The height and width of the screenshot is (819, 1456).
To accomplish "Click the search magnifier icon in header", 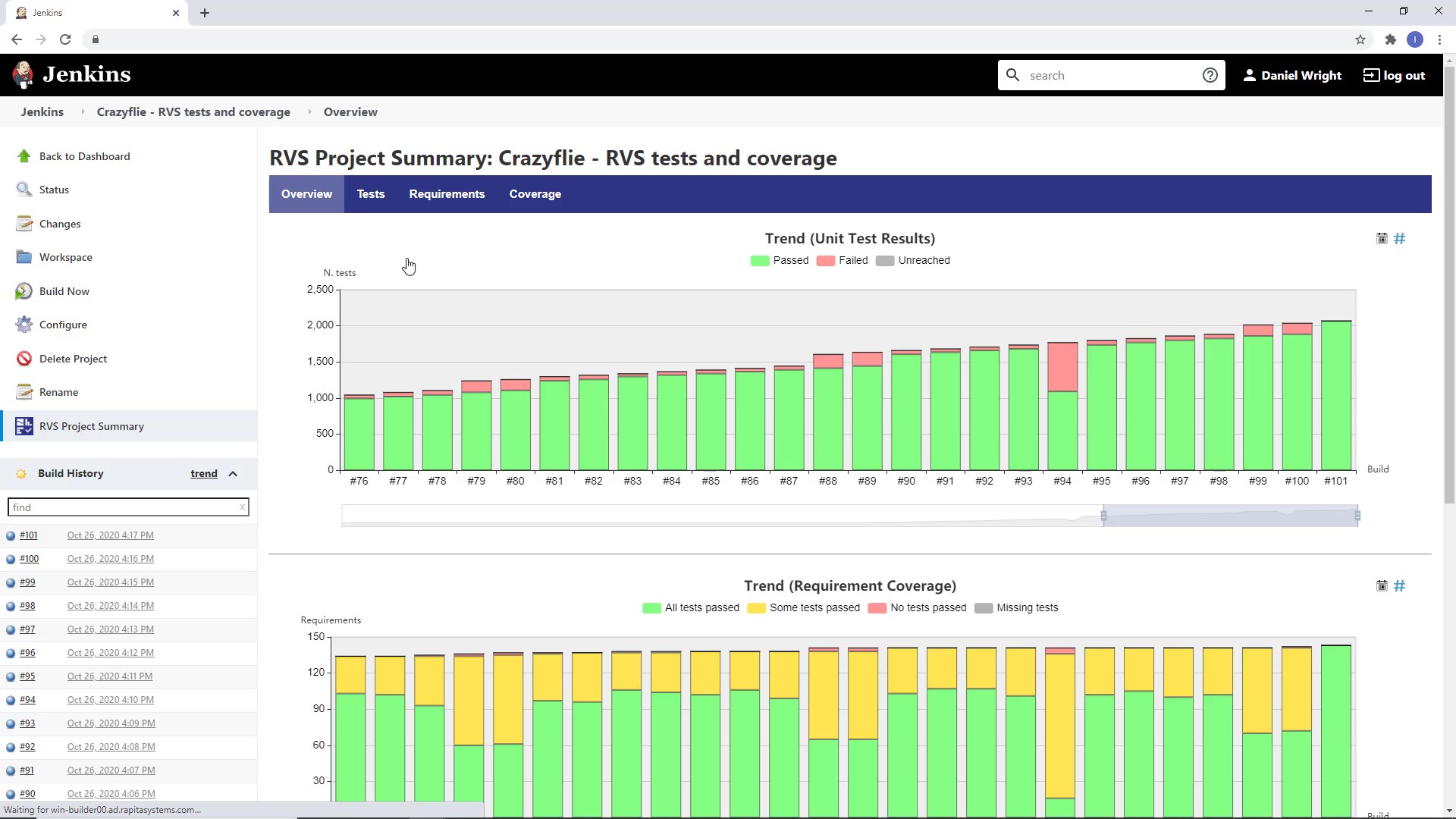I will pos(1012,75).
